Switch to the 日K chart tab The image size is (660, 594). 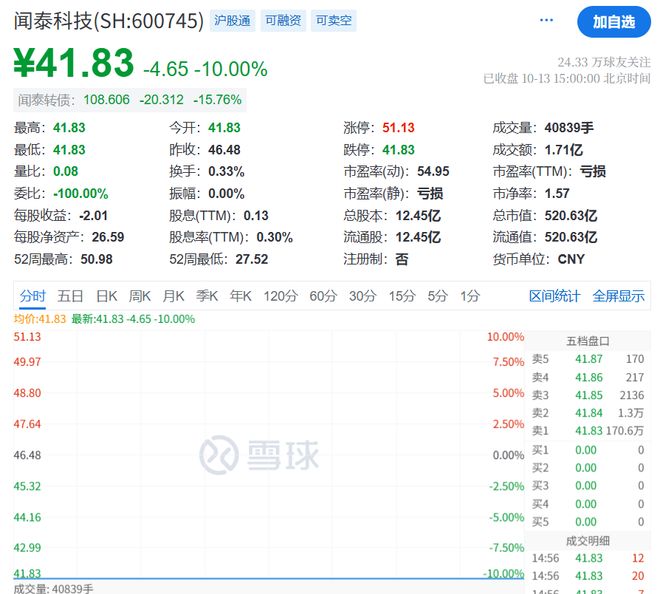click(x=107, y=296)
